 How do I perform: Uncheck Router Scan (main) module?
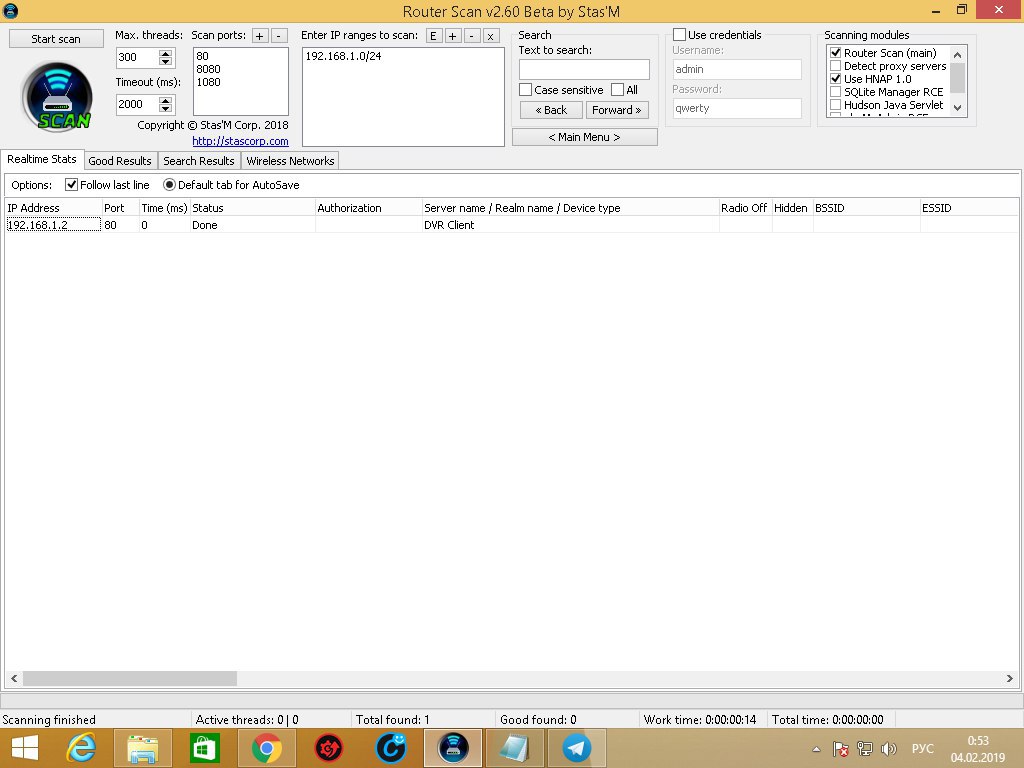[835, 53]
